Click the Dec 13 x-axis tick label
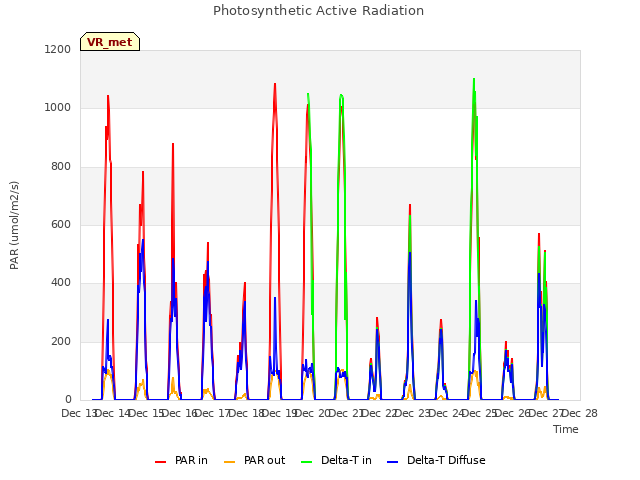This screenshot has height=480, width=640. (79, 413)
